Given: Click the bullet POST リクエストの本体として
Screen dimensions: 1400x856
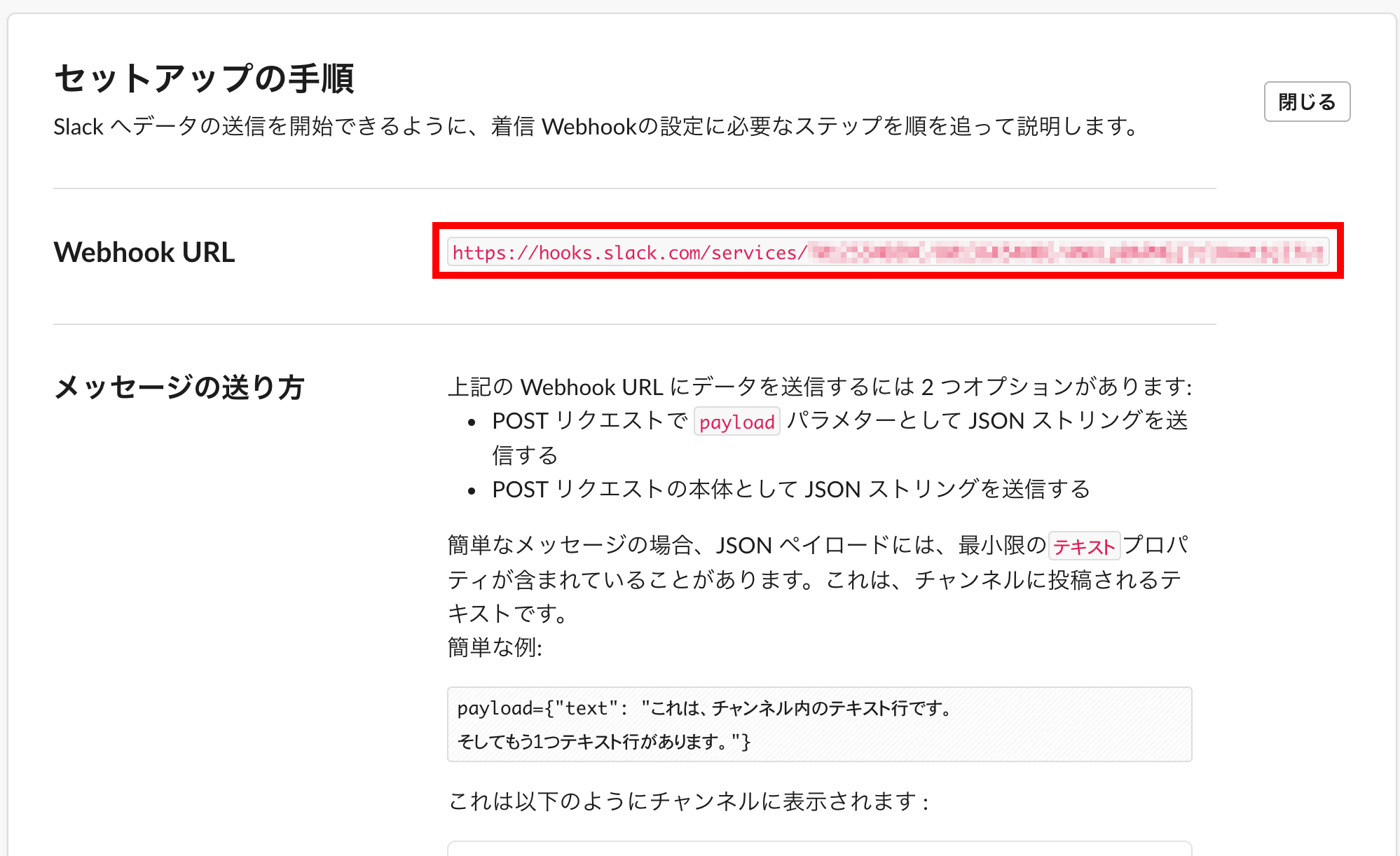Looking at the screenshot, I should point(790,489).
